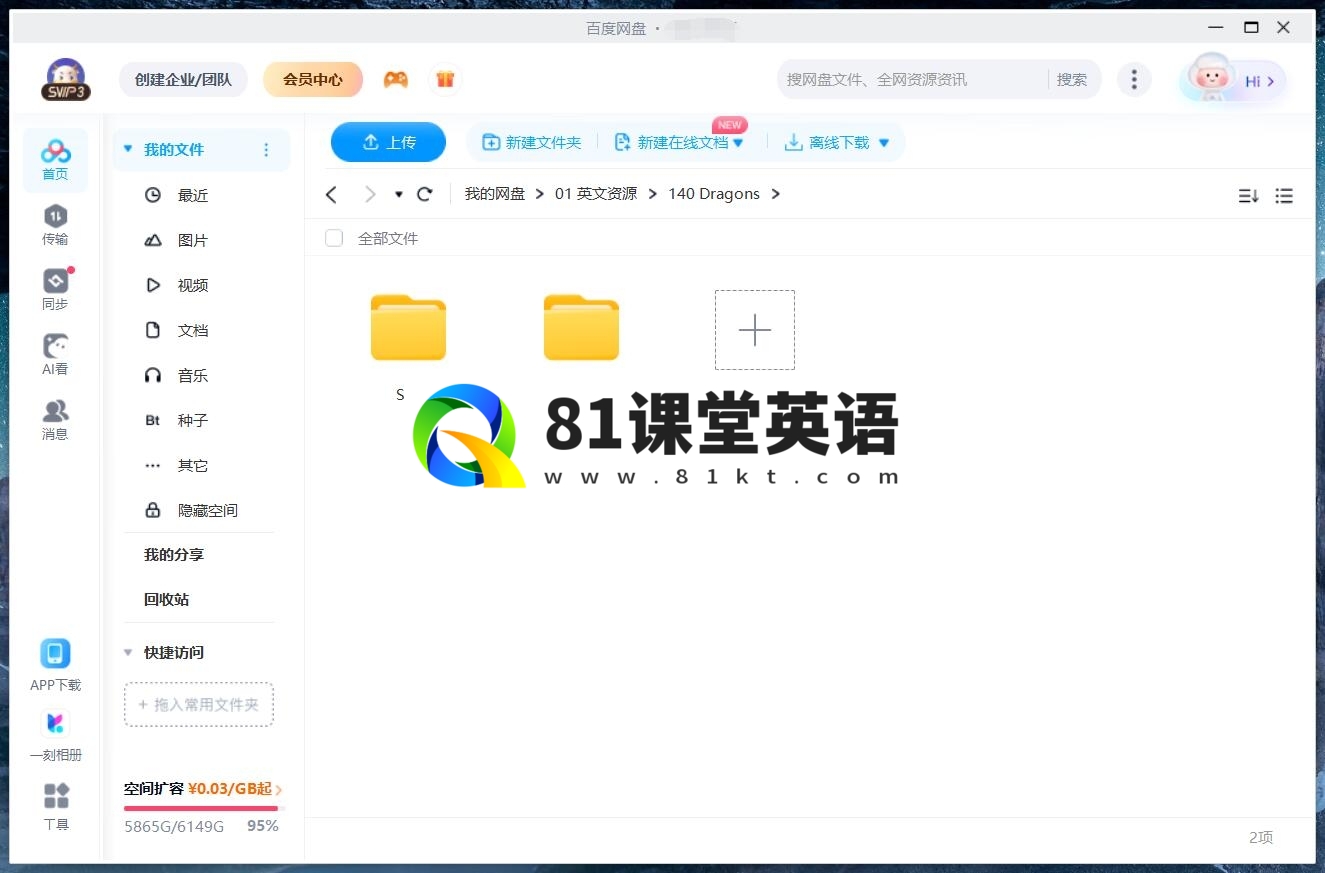Viewport: 1325px width, 873px height.
Task: Go to 01 英文资源 breadcrumb
Action: [596, 194]
